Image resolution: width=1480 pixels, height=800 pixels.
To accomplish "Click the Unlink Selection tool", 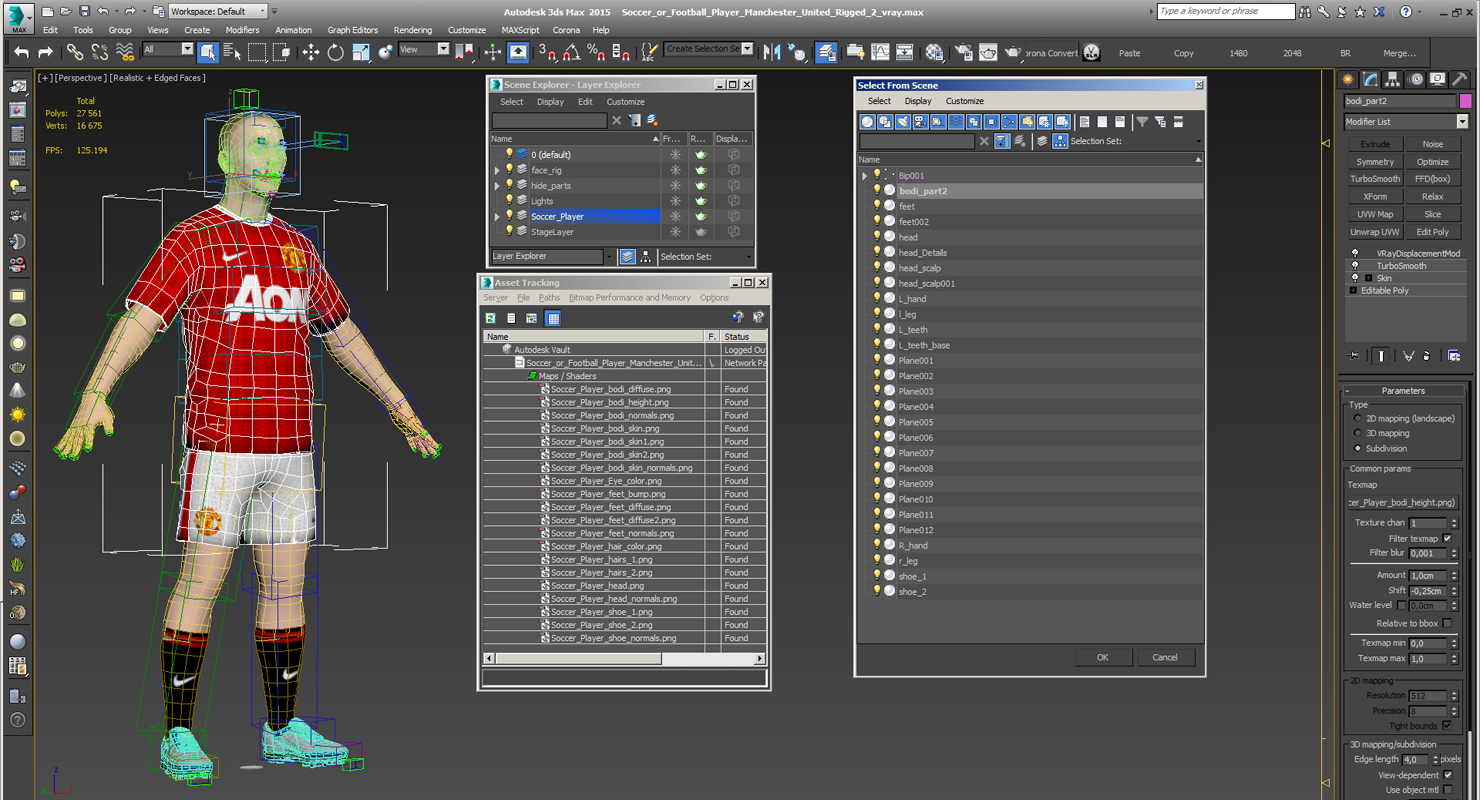I will pos(100,52).
